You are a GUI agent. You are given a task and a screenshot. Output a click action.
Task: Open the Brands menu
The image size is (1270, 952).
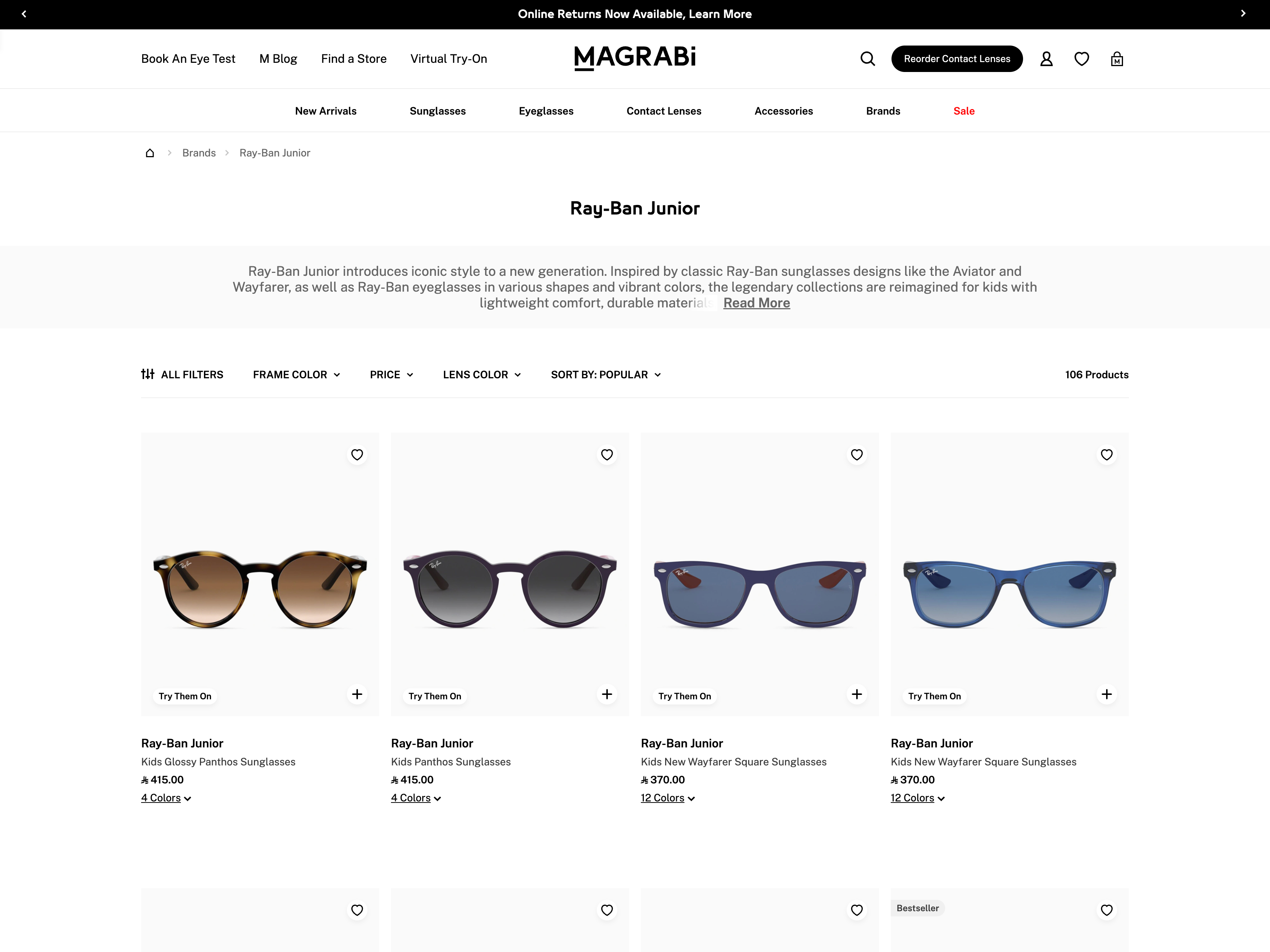883,111
